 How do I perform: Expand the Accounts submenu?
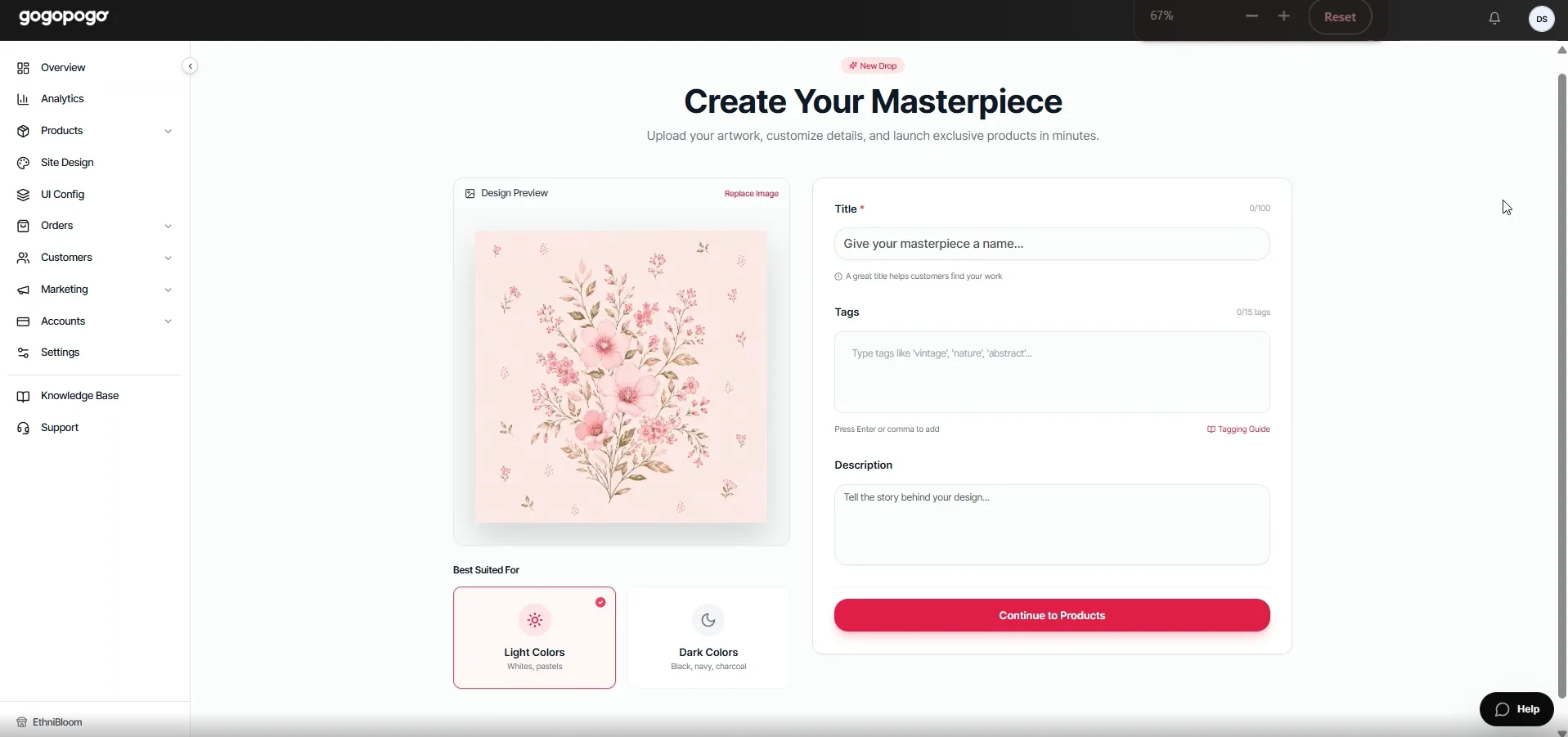click(x=168, y=321)
